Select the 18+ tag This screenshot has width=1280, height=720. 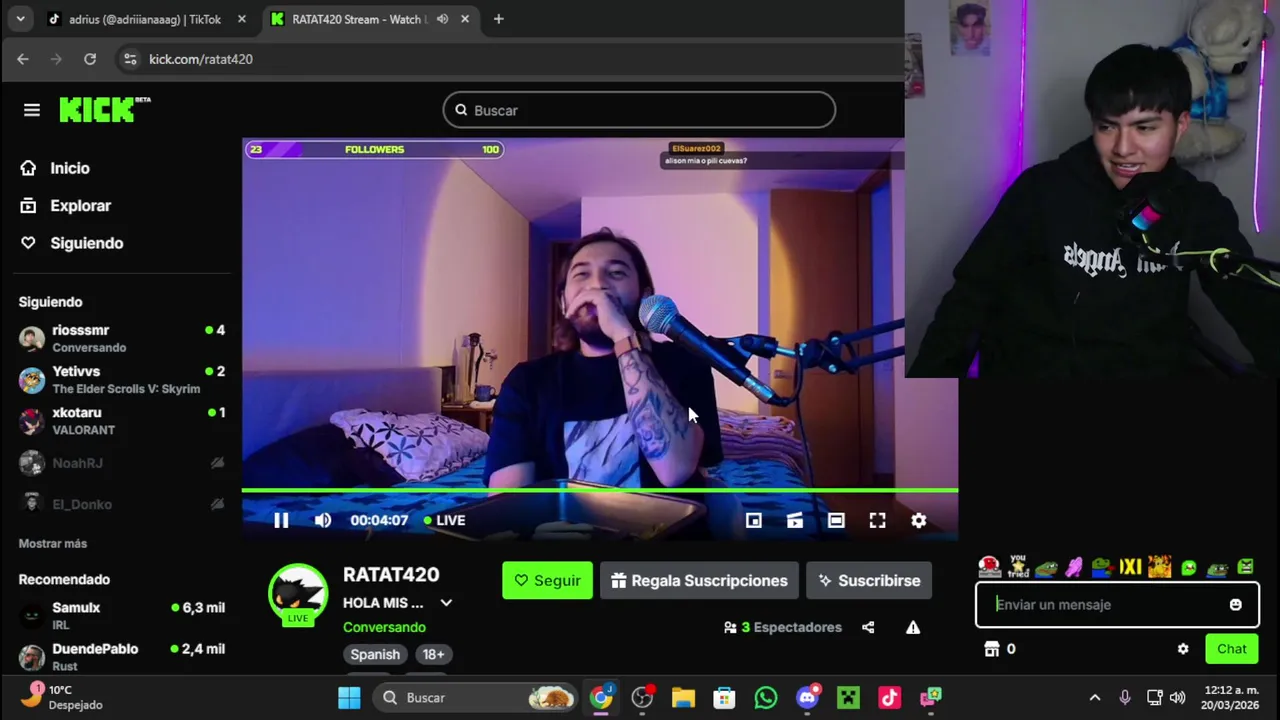click(x=433, y=654)
